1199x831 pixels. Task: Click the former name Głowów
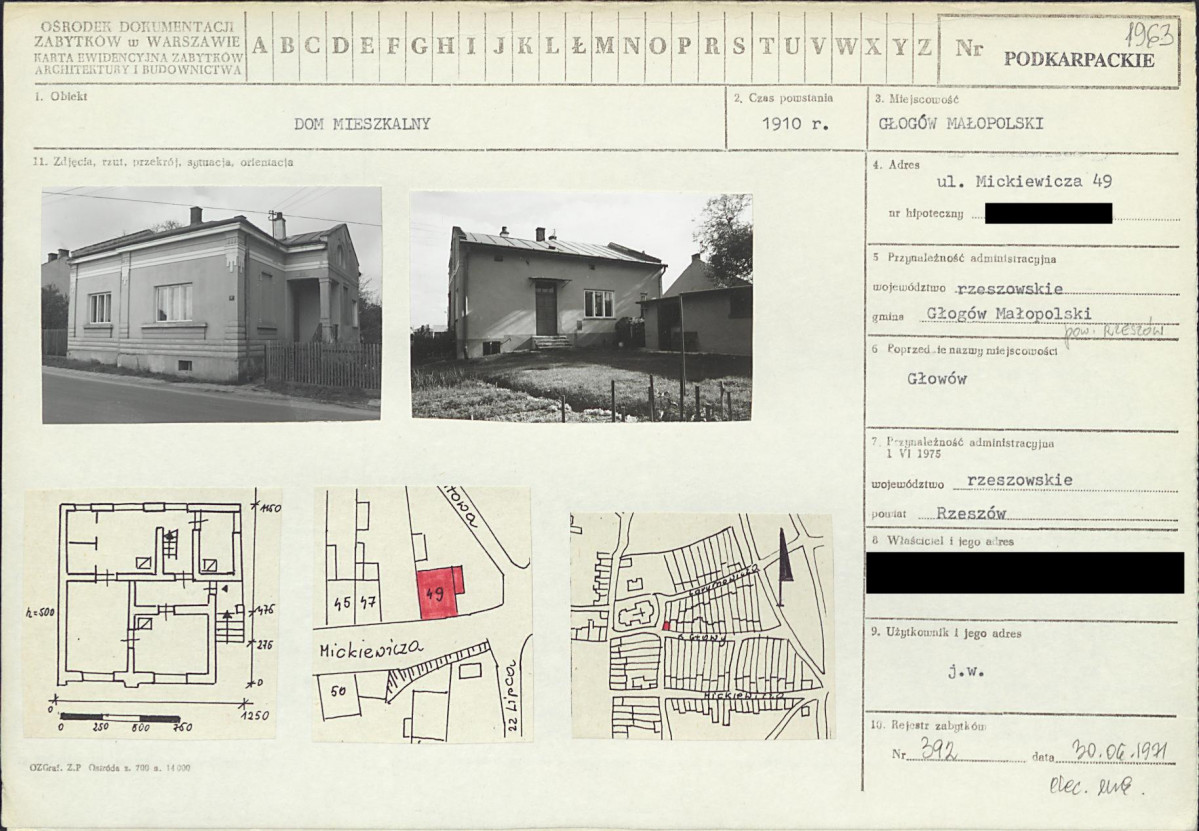[937, 378]
